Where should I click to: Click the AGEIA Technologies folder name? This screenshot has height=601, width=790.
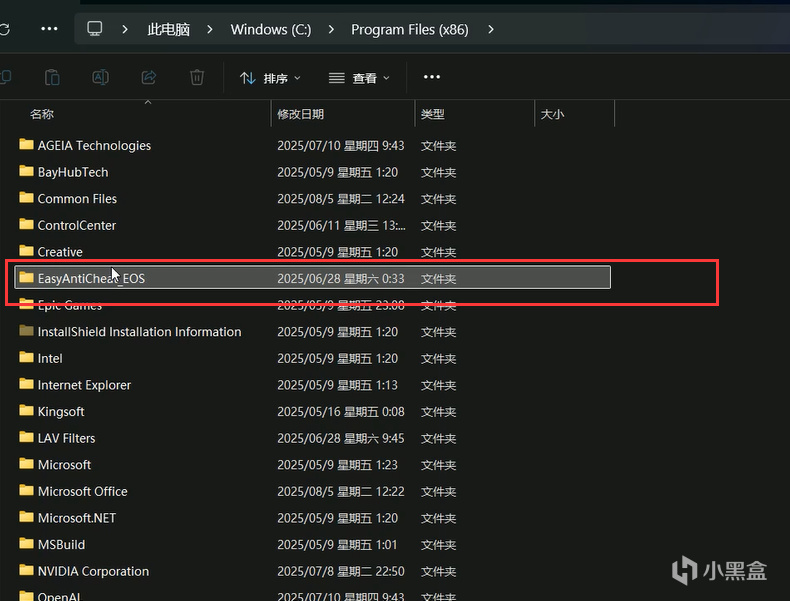[94, 146]
